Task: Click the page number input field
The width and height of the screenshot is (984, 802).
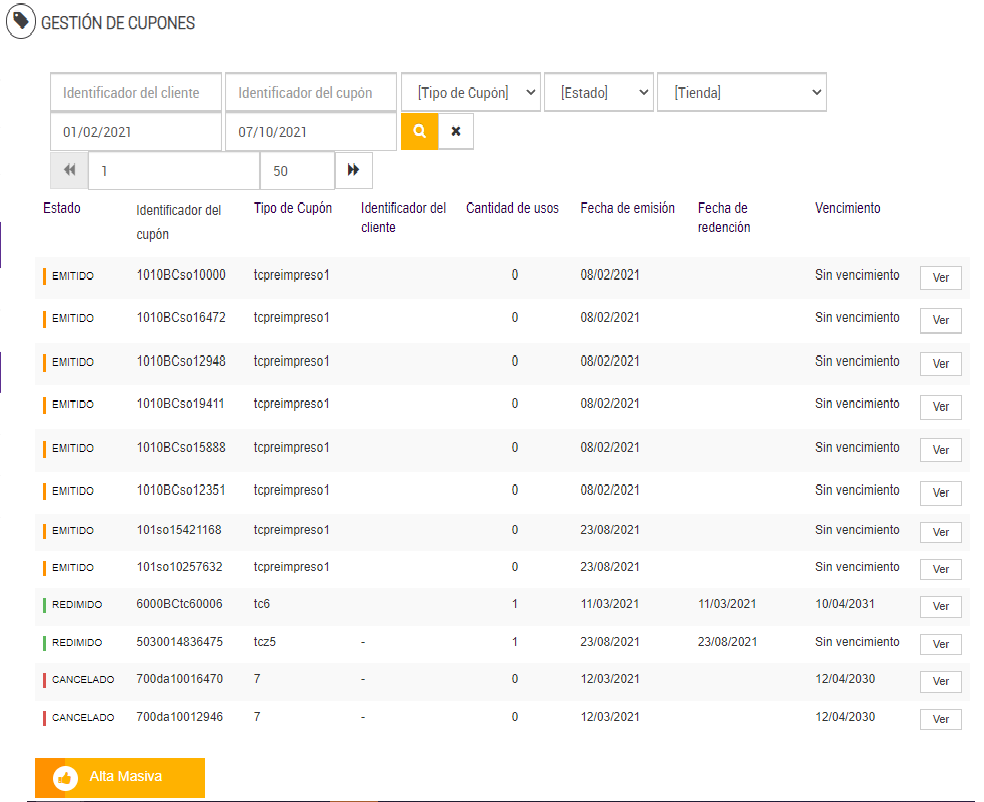Action: (x=173, y=171)
